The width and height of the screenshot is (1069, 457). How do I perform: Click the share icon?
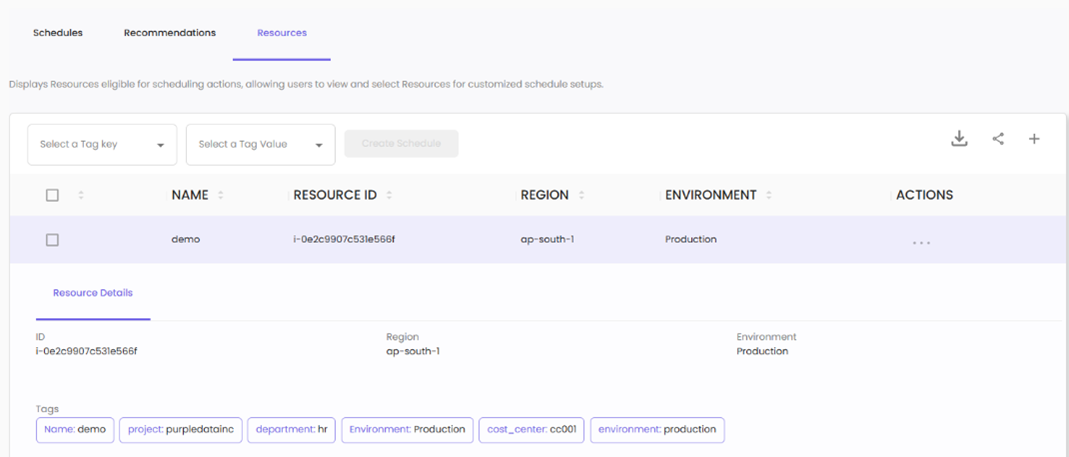tap(998, 139)
